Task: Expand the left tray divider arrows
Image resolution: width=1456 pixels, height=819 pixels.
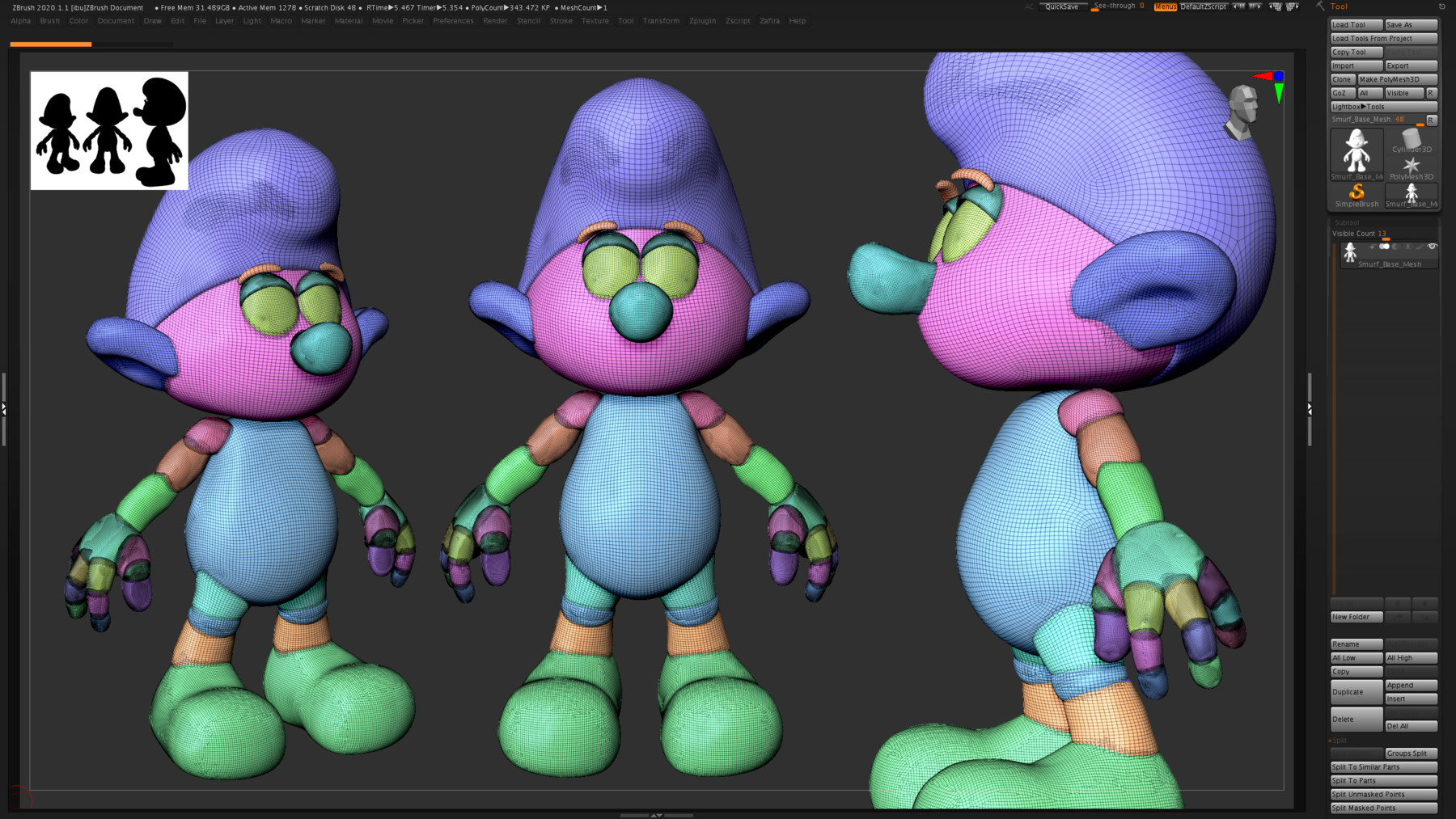Action: click(x=4, y=409)
